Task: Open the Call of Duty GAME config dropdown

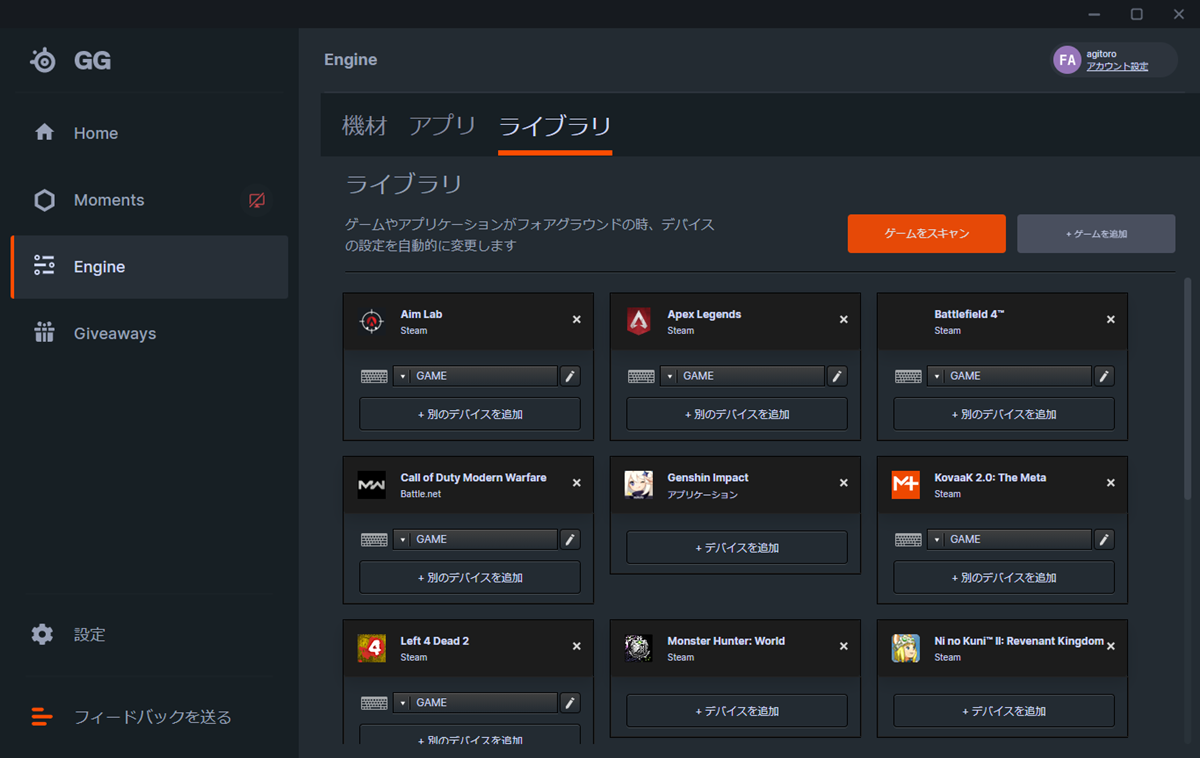Action: pos(475,539)
